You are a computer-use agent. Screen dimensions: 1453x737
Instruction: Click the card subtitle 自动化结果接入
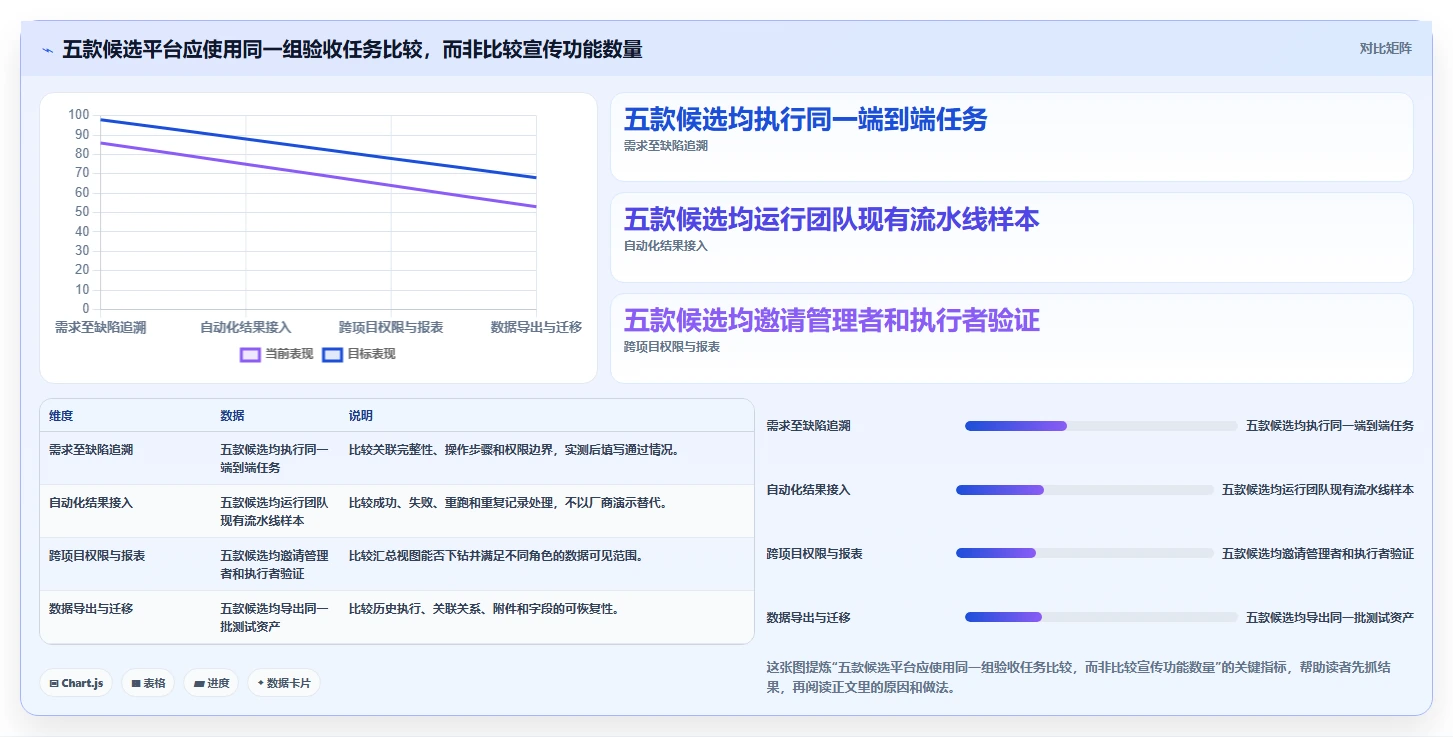point(665,246)
